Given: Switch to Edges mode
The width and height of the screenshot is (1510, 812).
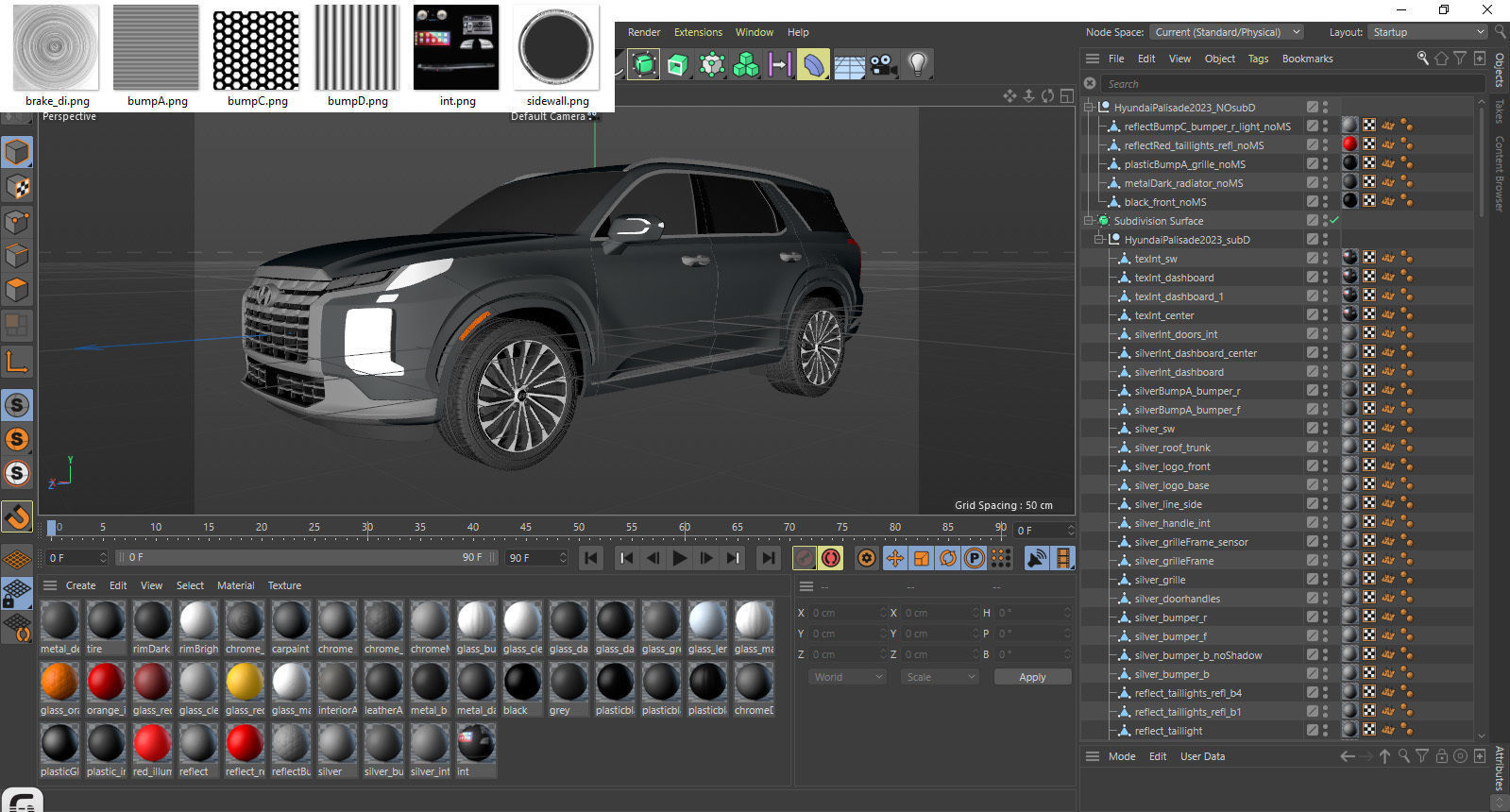Looking at the screenshot, I should tap(17, 256).
